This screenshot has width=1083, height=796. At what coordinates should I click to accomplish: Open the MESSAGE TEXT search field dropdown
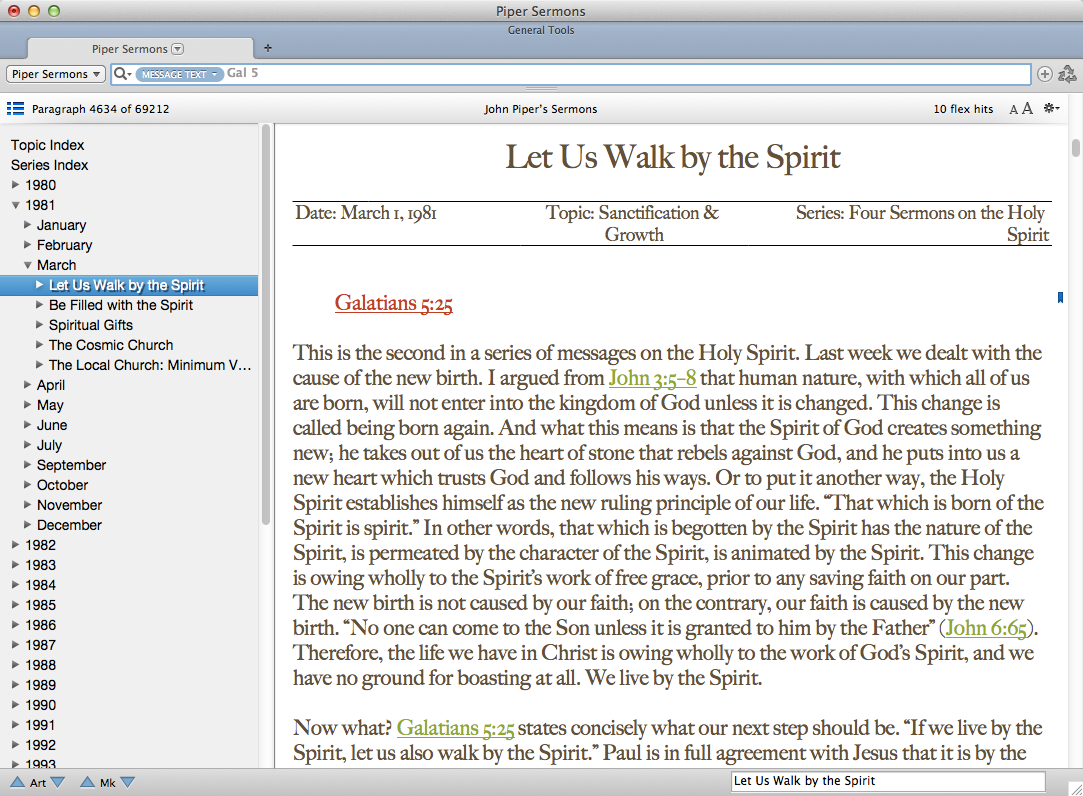click(x=180, y=74)
